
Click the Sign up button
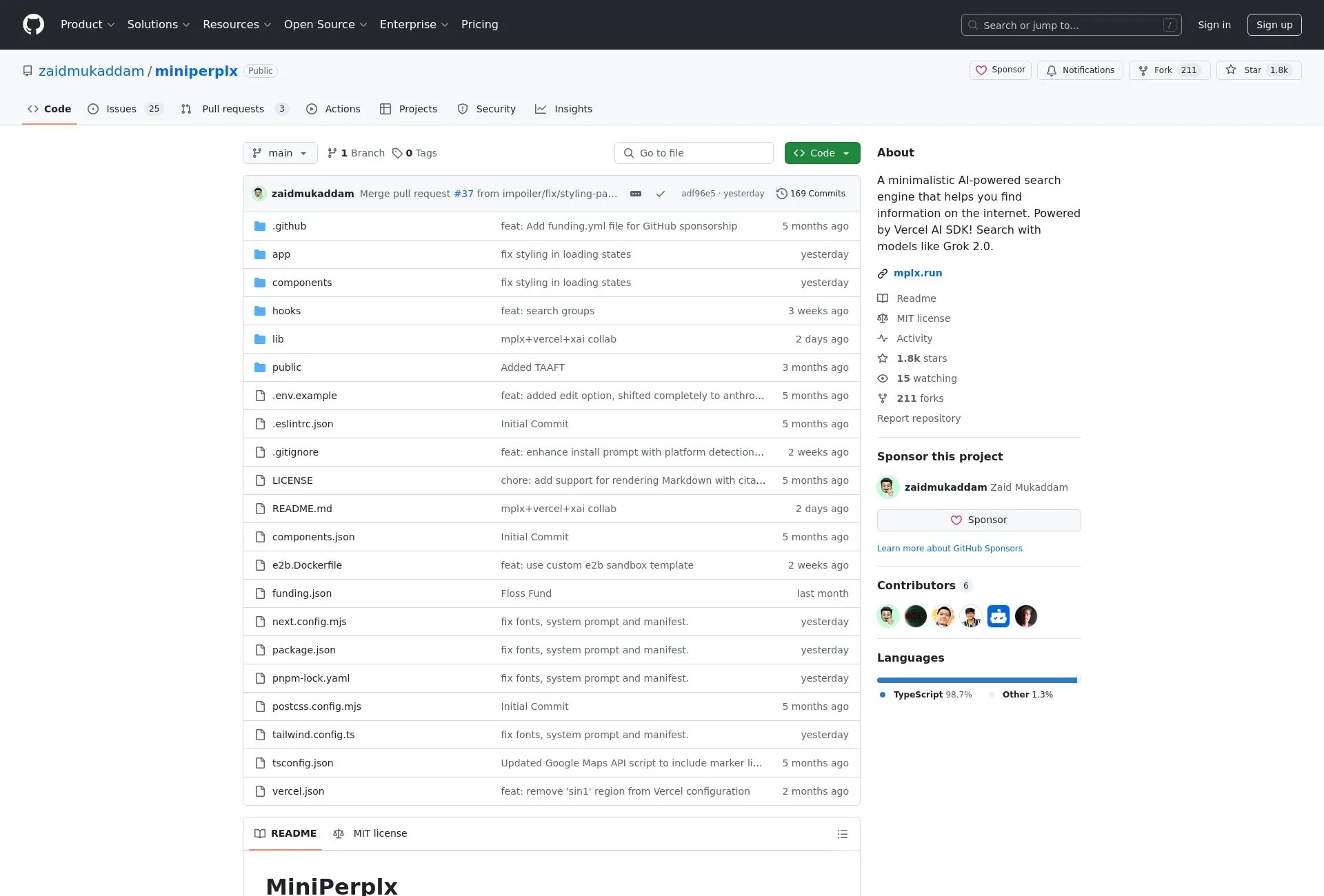pyautogui.click(x=1274, y=25)
